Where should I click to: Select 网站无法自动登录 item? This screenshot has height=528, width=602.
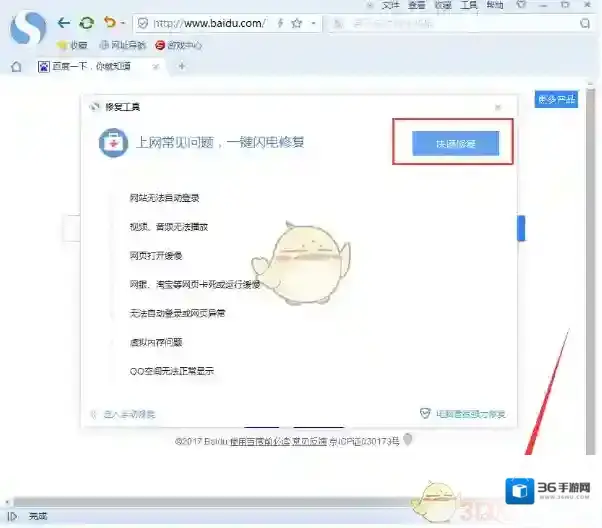(x=165, y=198)
